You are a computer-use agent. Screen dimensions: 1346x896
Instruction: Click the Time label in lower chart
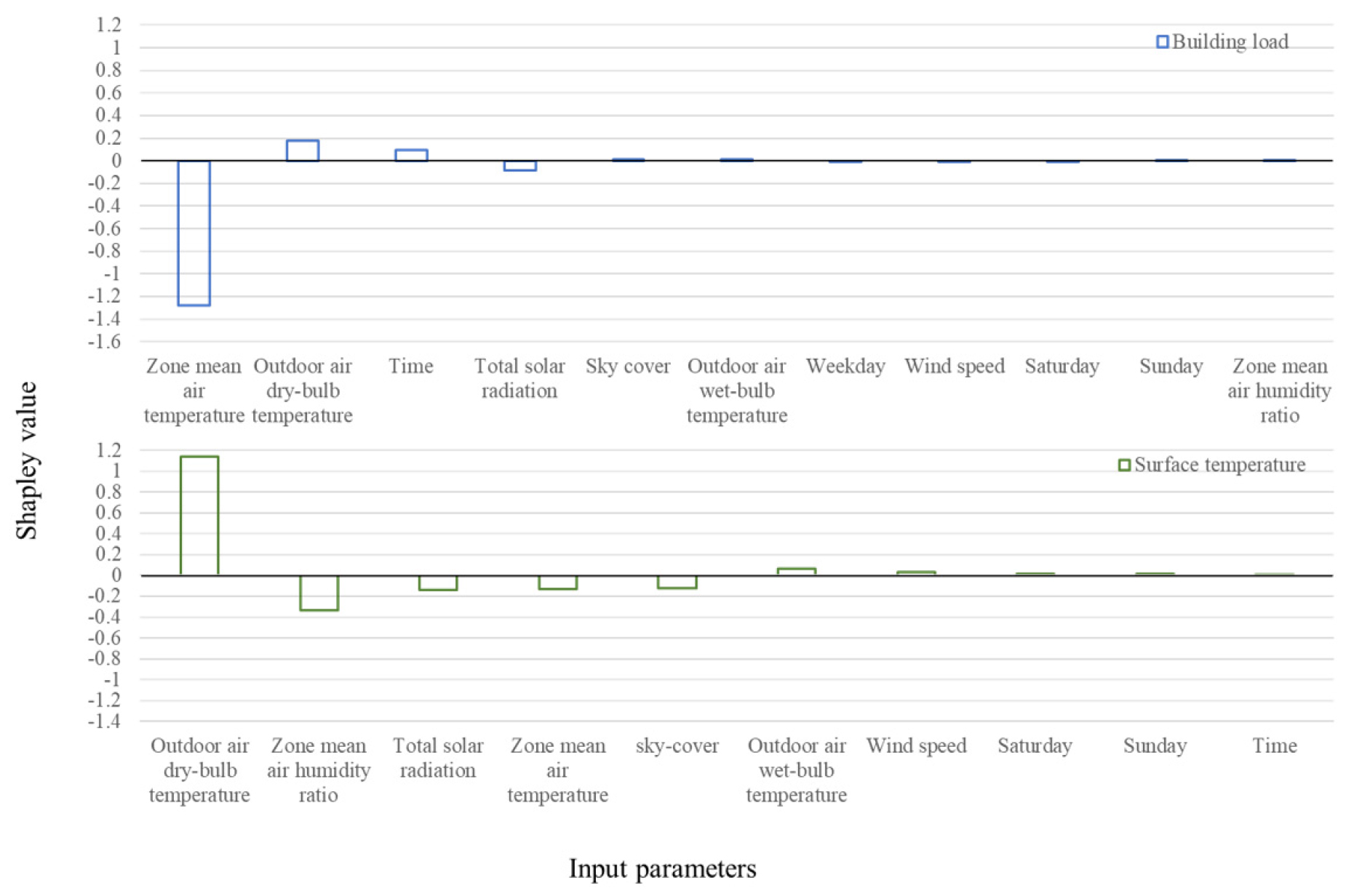coord(1274,745)
